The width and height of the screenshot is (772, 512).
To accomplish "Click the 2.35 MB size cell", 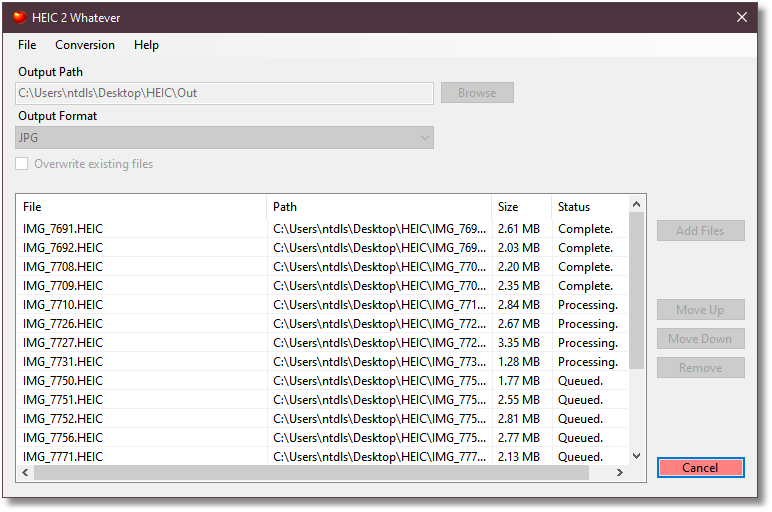I will [x=518, y=286].
